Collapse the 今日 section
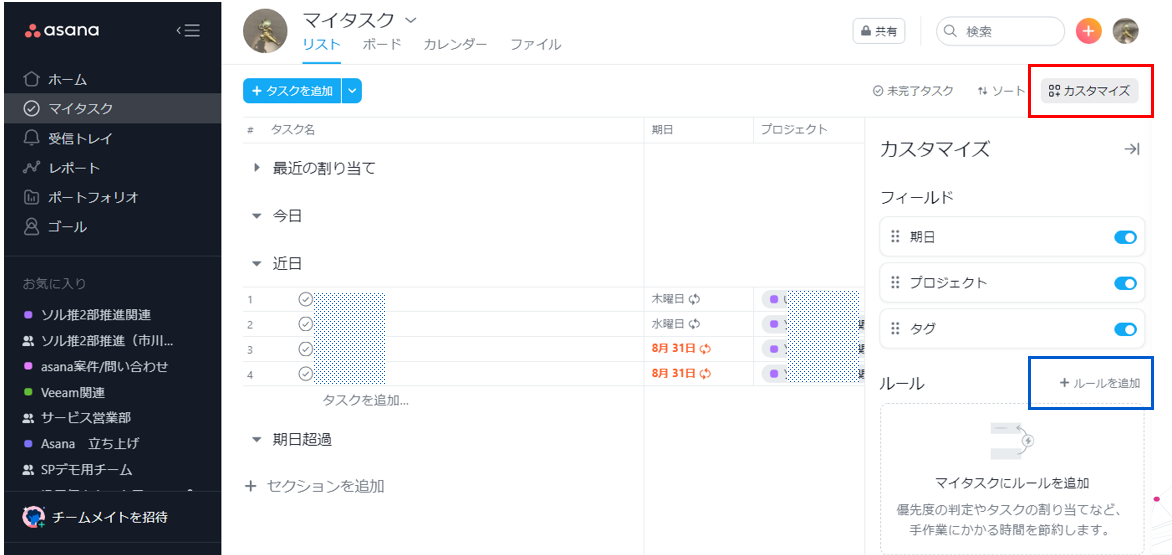The height and width of the screenshot is (555, 1172). pyautogui.click(x=257, y=216)
